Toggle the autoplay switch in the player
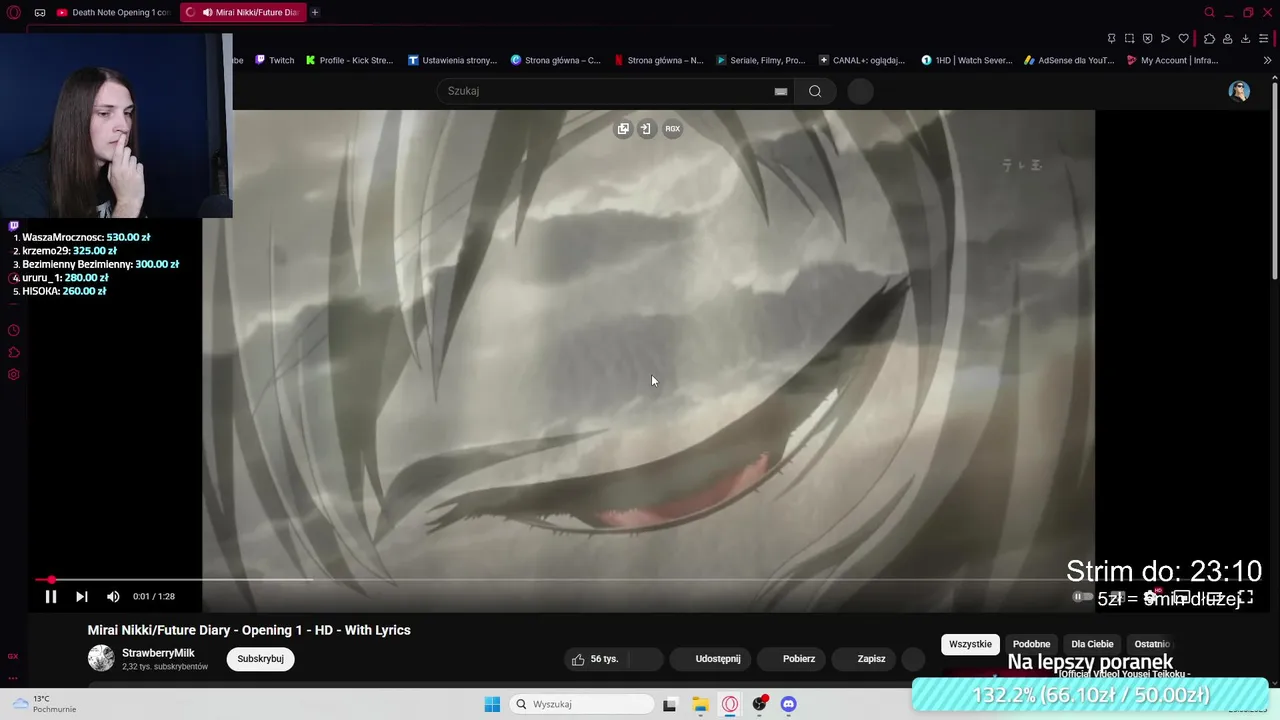Viewport: 1280px width, 720px height. tap(1082, 597)
